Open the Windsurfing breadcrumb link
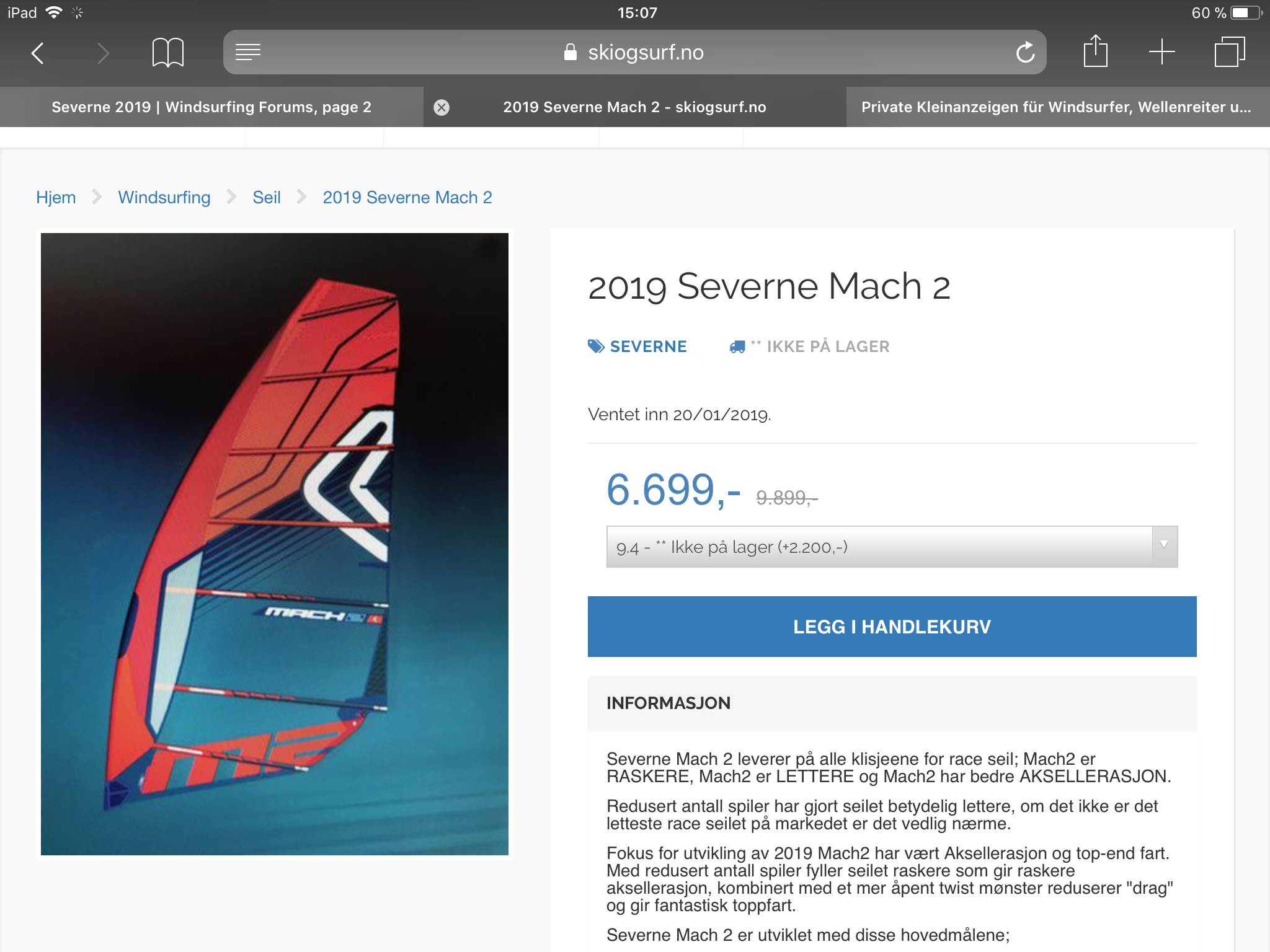Screen dimensions: 1270x952 pyautogui.click(x=164, y=197)
